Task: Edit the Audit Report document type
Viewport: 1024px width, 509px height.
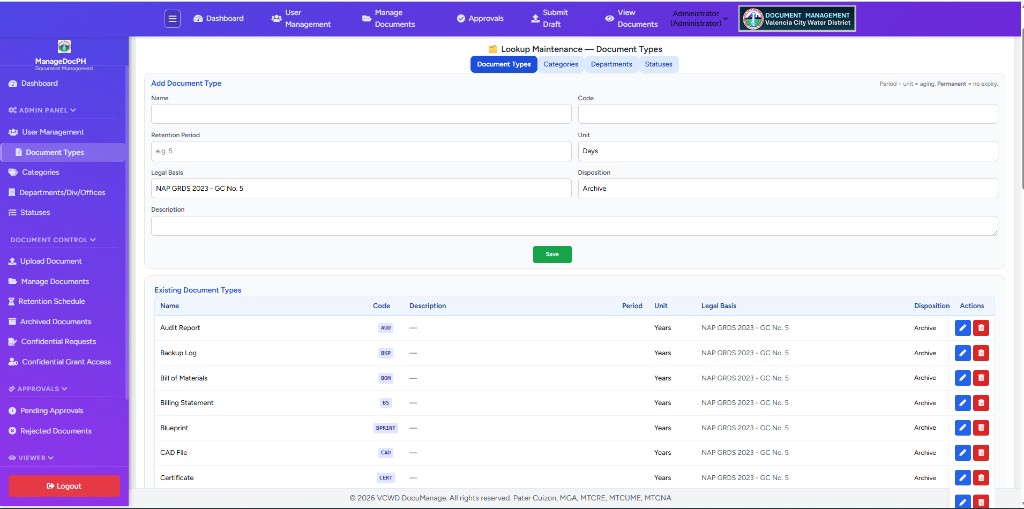Action: pyautogui.click(x=963, y=328)
